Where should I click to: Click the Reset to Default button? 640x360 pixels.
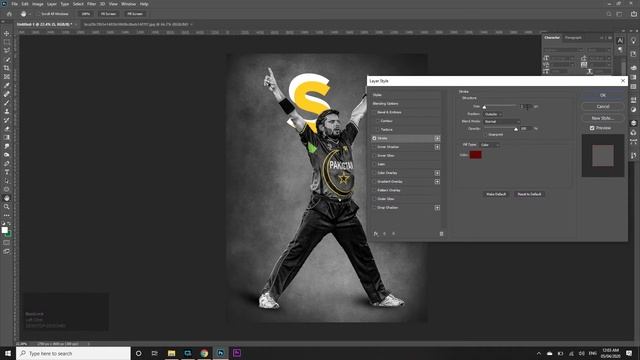(x=529, y=194)
